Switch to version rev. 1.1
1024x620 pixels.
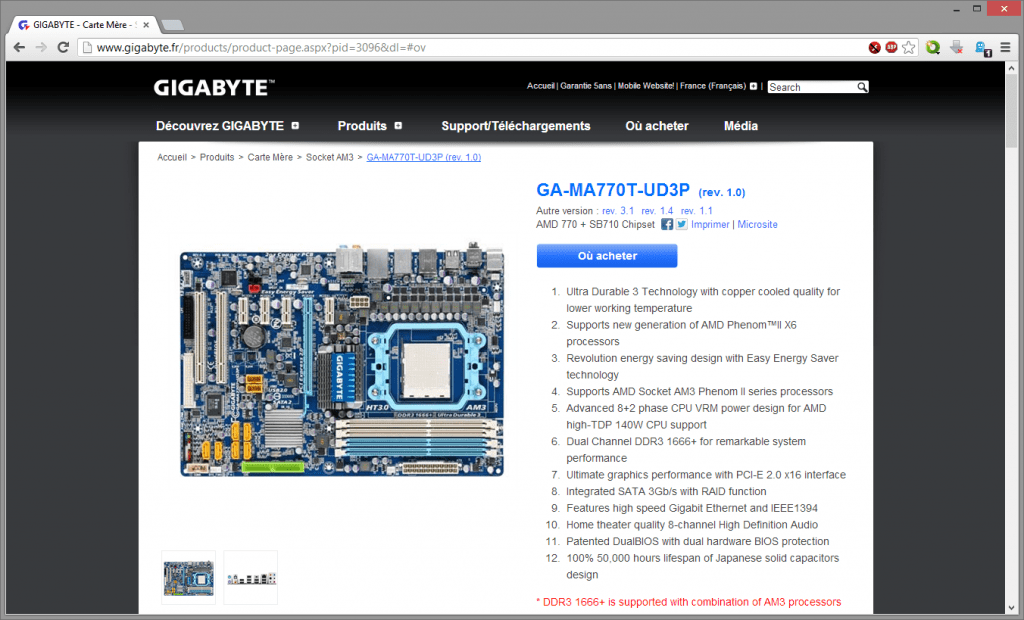click(696, 211)
